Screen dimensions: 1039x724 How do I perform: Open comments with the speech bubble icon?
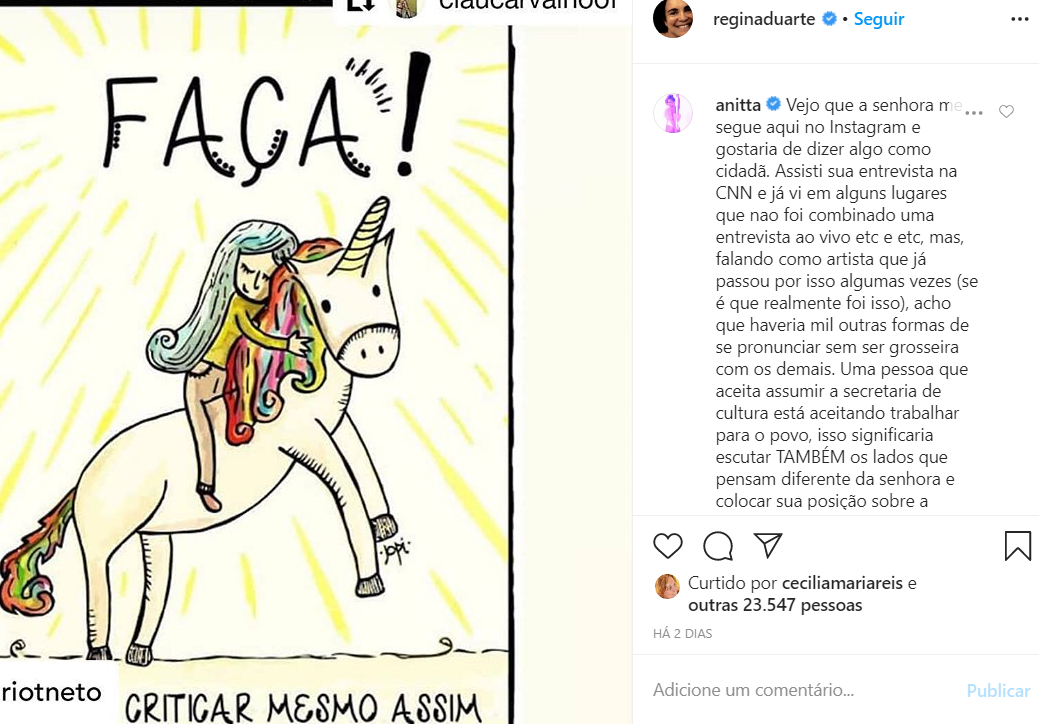coord(718,546)
